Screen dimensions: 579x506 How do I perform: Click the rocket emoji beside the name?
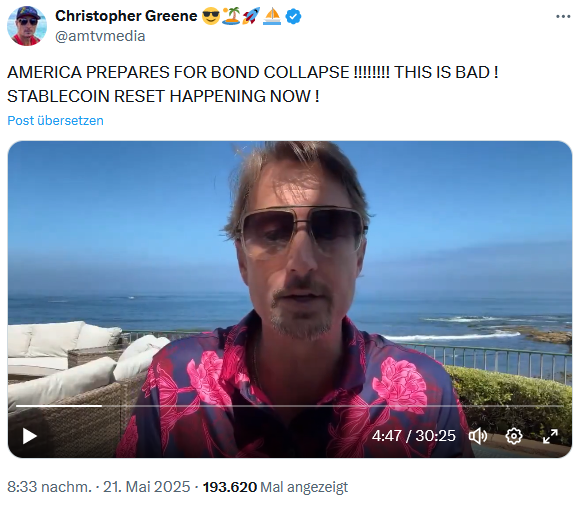coord(251,16)
